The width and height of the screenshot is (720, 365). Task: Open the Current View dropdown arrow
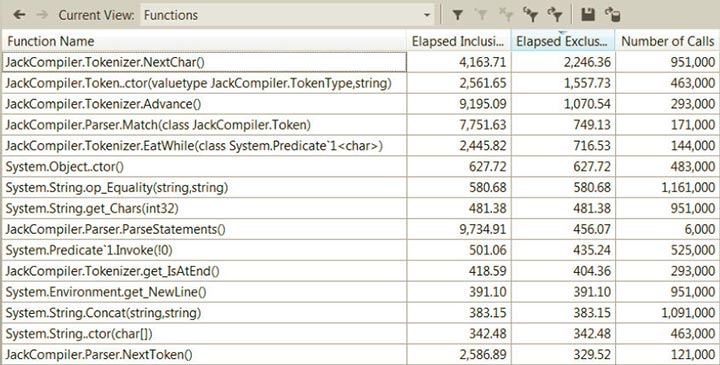point(427,15)
